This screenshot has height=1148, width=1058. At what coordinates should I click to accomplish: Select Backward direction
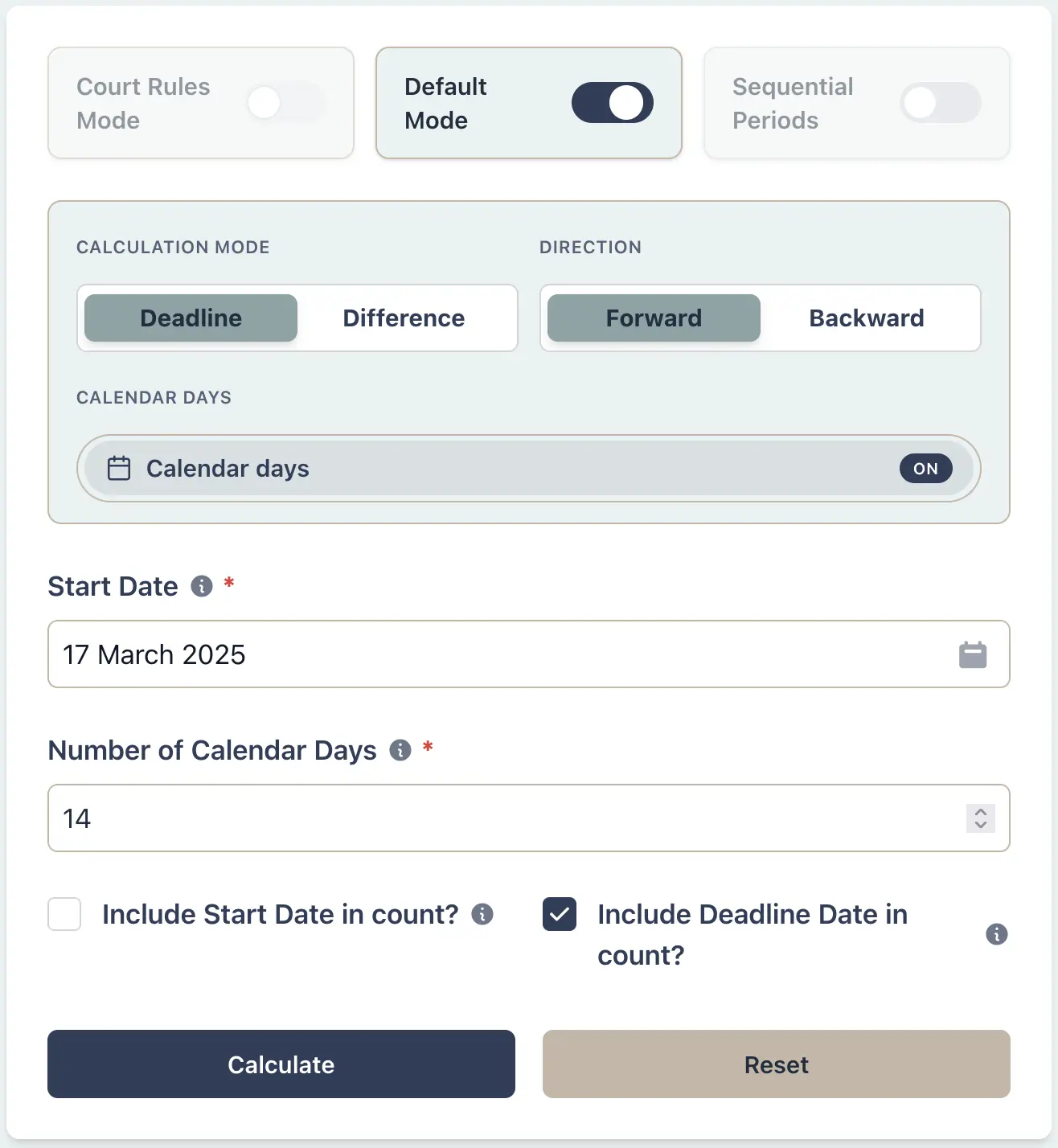[867, 318]
